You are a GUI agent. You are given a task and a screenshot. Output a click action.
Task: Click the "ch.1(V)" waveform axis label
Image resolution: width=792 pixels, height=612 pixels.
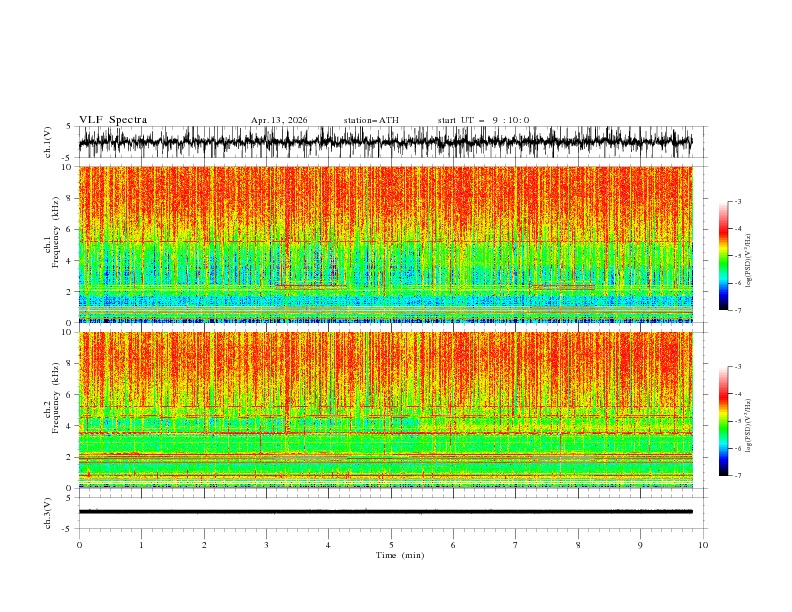pyautogui.click(x=48, y=142)
